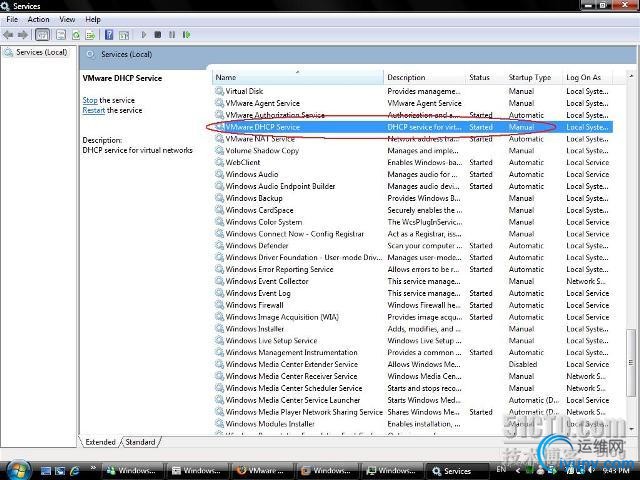The image size is (640, 480).
Task: Click the scrollbar up arrow
Action: (x=631, y=76)
